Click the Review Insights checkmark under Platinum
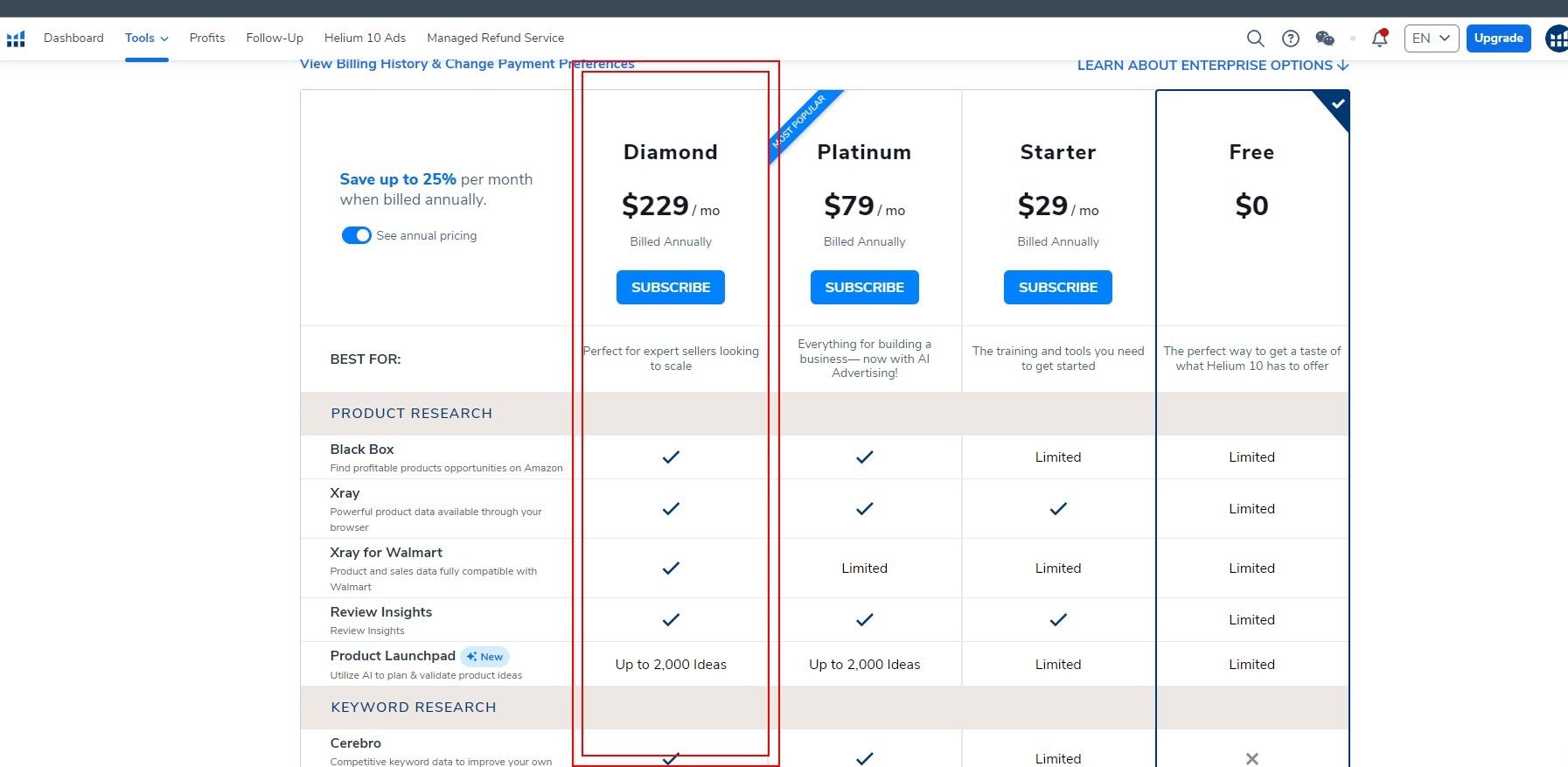1568x767 pixels. point(864,620)
